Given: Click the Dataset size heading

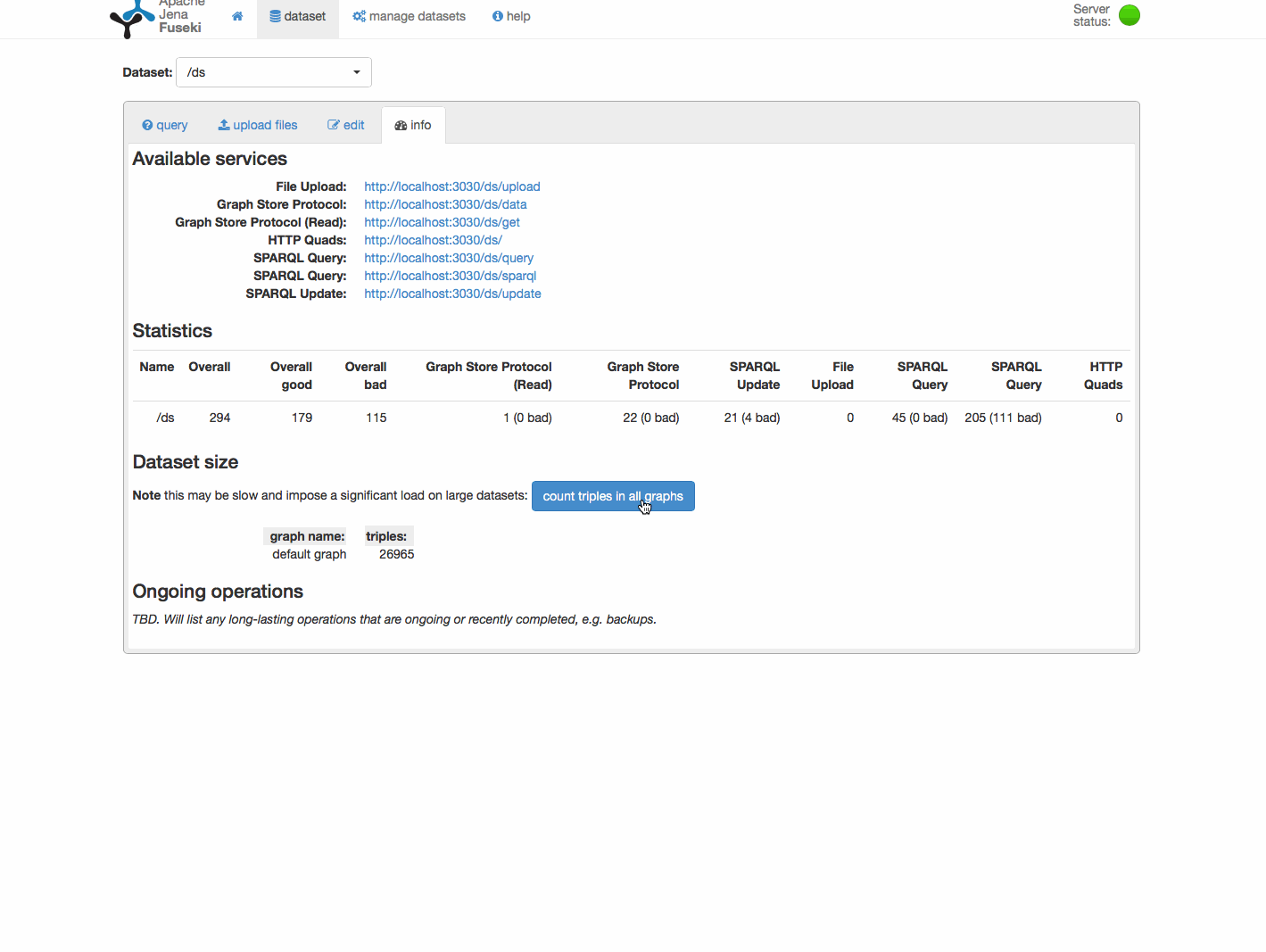Looking at the screenshot, I should click(186, 462).
